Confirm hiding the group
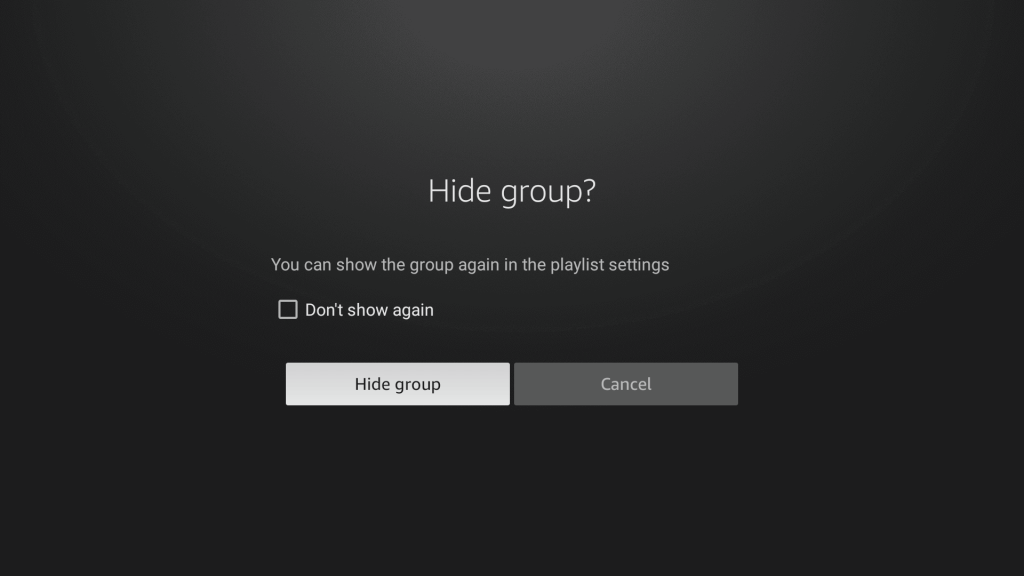 (397, 384)
